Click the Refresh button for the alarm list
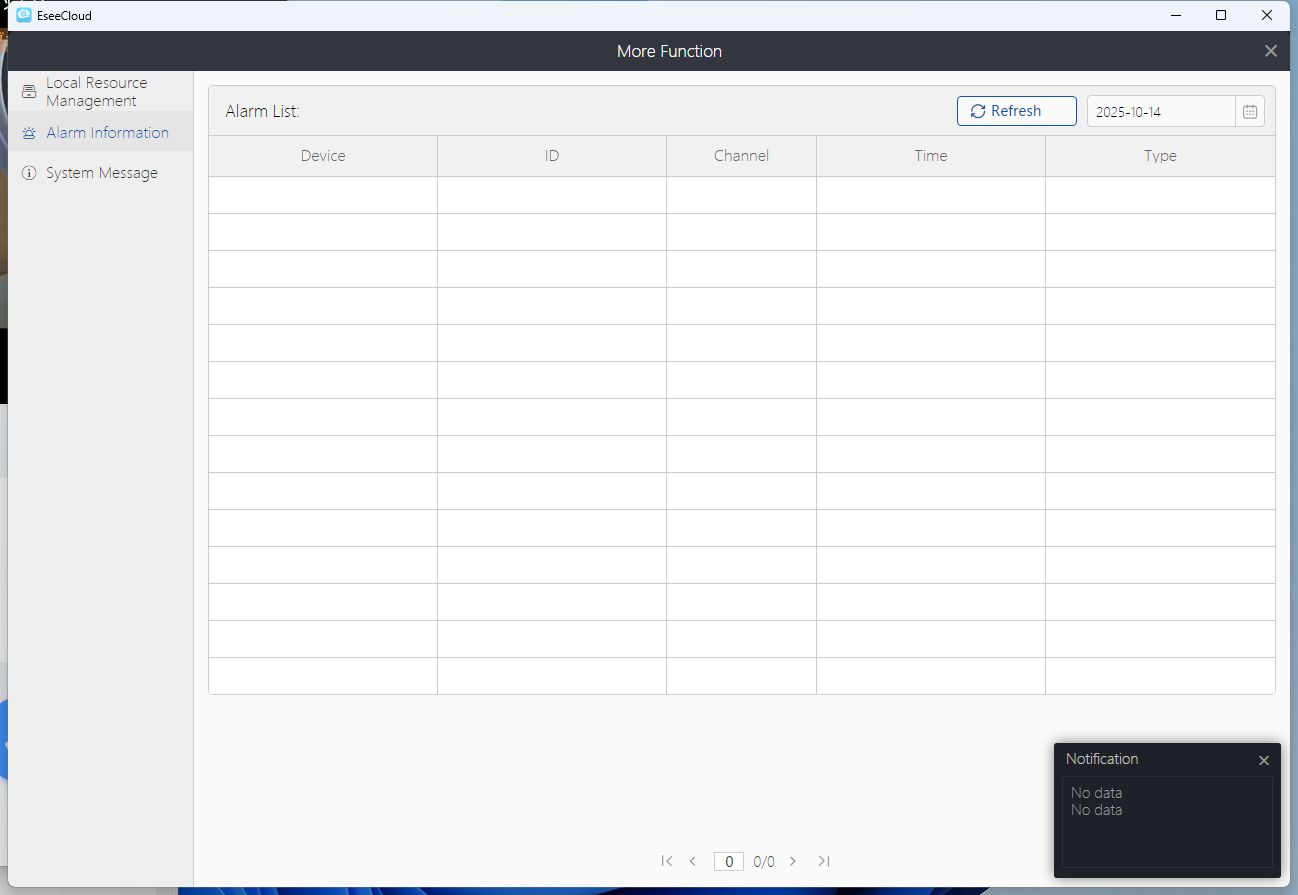 pos(1016,111)
